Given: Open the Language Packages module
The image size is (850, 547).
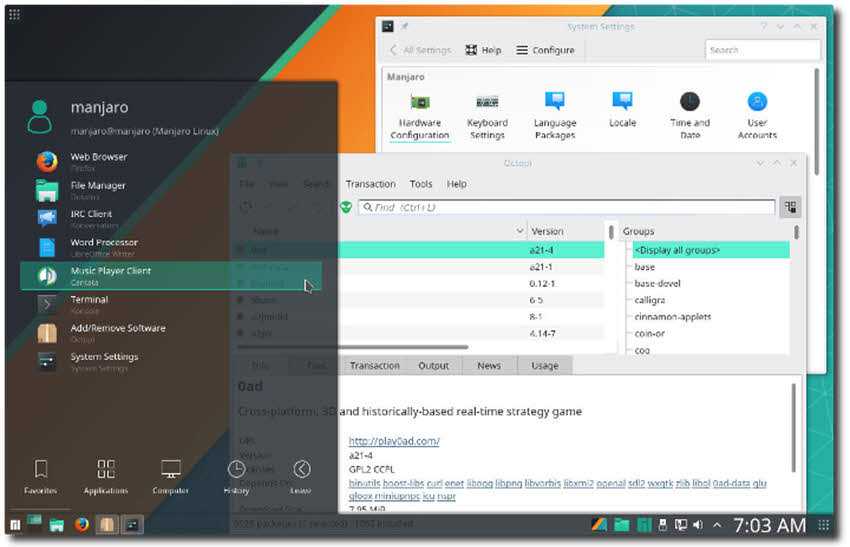Looking at the screenshot, I should pos(554,115).
